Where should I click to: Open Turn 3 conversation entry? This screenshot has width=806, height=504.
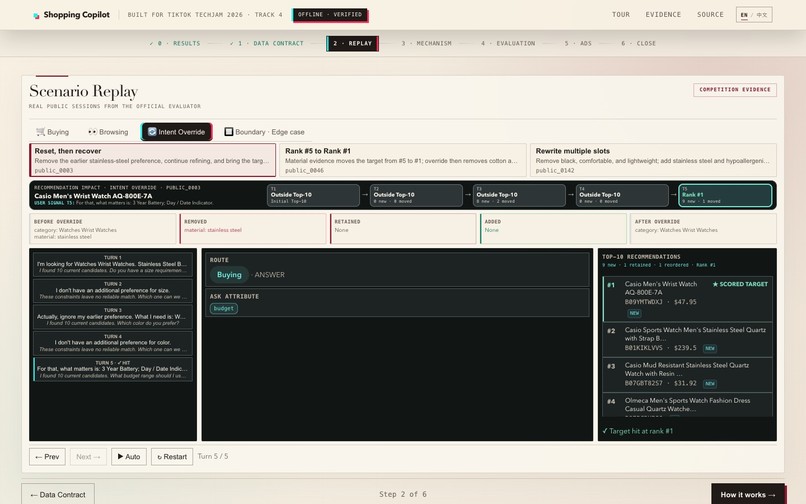[x=113, y=316]
